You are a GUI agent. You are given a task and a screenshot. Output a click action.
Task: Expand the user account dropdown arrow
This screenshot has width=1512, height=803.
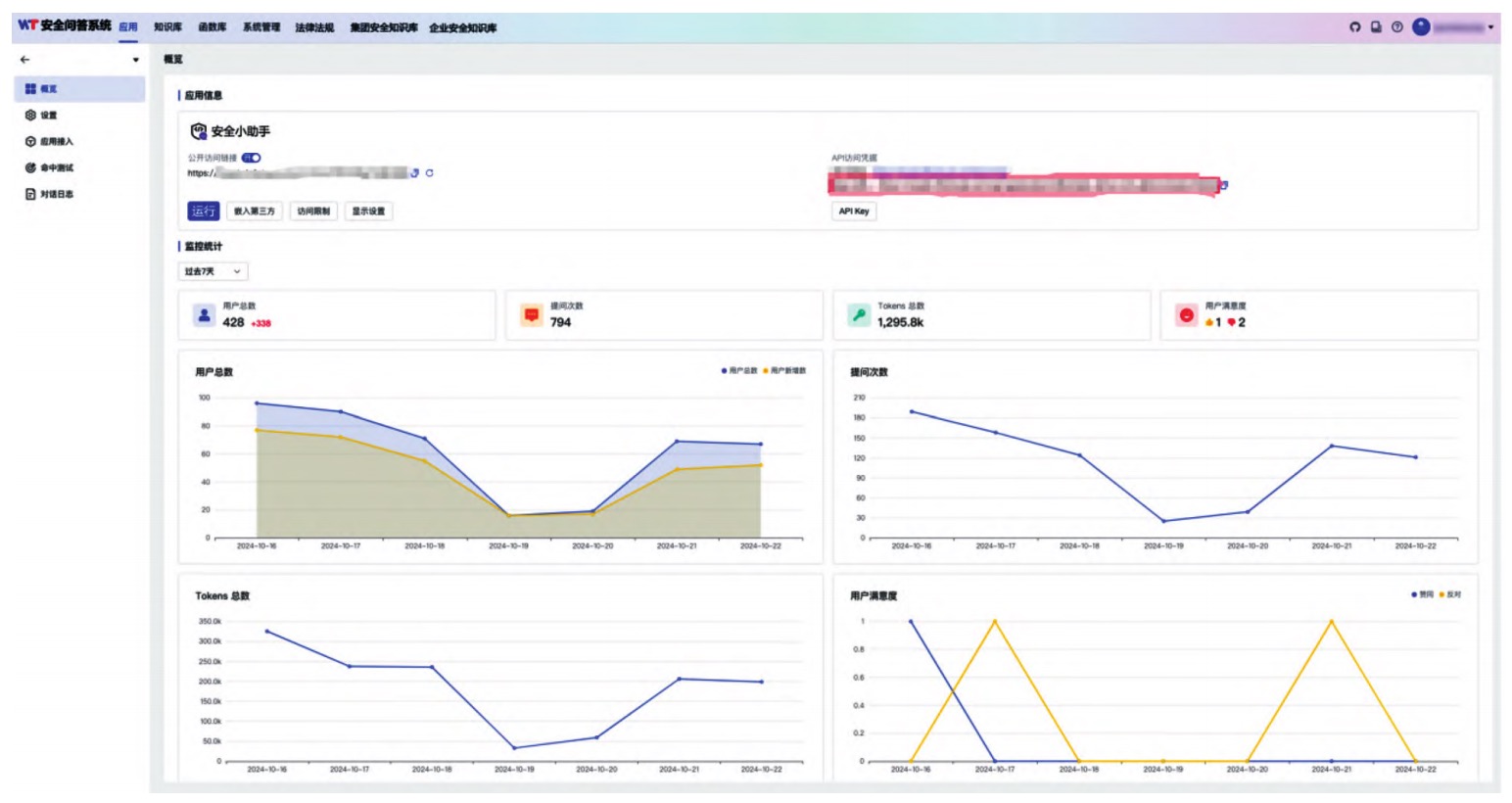[x=1490, y=27]
